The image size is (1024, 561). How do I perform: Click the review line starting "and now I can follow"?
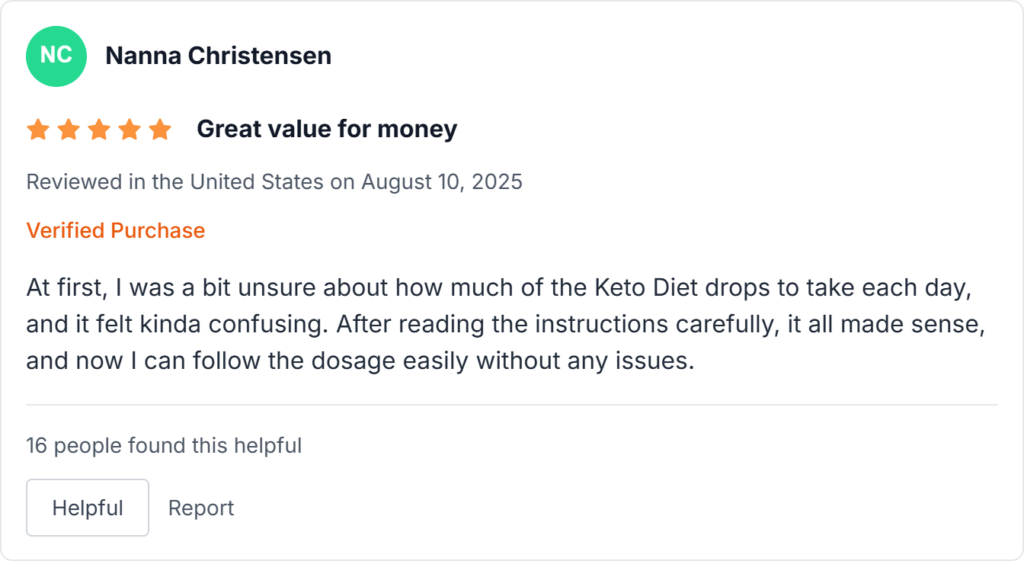360,361
